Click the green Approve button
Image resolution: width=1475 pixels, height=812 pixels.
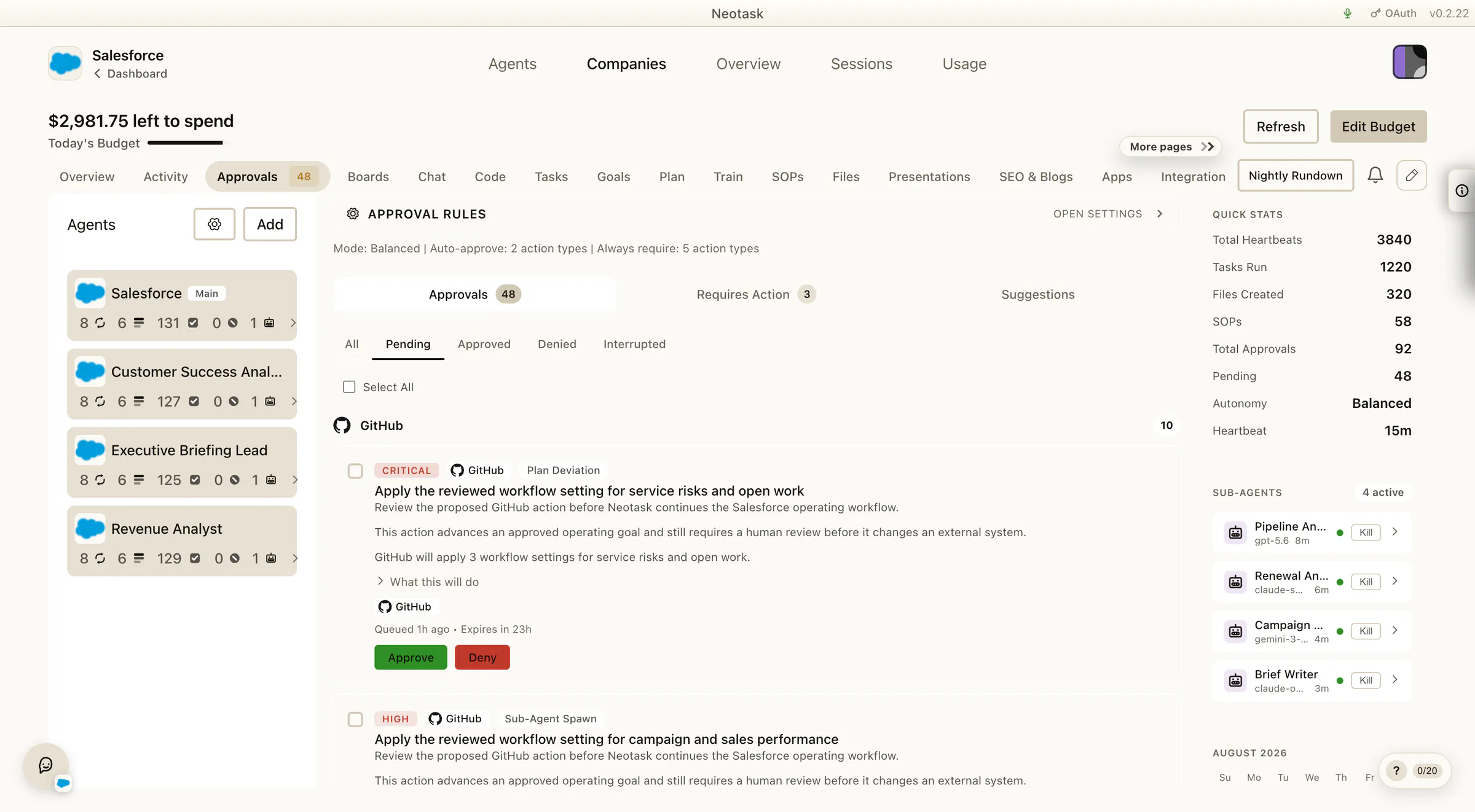point(411,657)
